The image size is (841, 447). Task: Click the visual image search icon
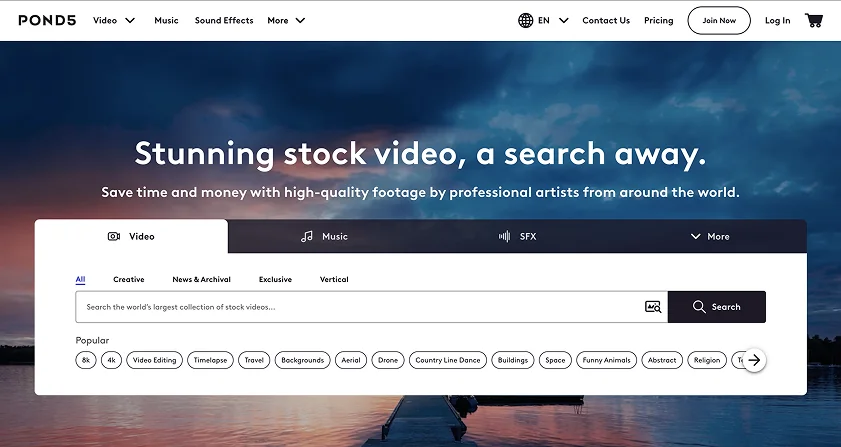pos(653,307)
